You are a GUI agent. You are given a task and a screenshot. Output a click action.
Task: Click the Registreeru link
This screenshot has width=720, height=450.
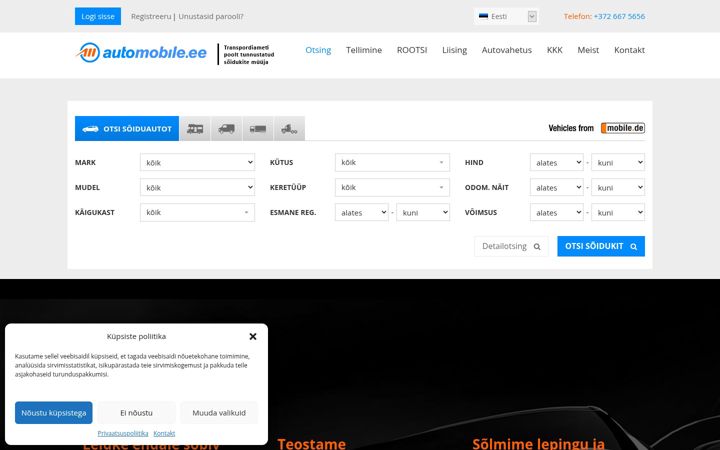tap(151, 17)
